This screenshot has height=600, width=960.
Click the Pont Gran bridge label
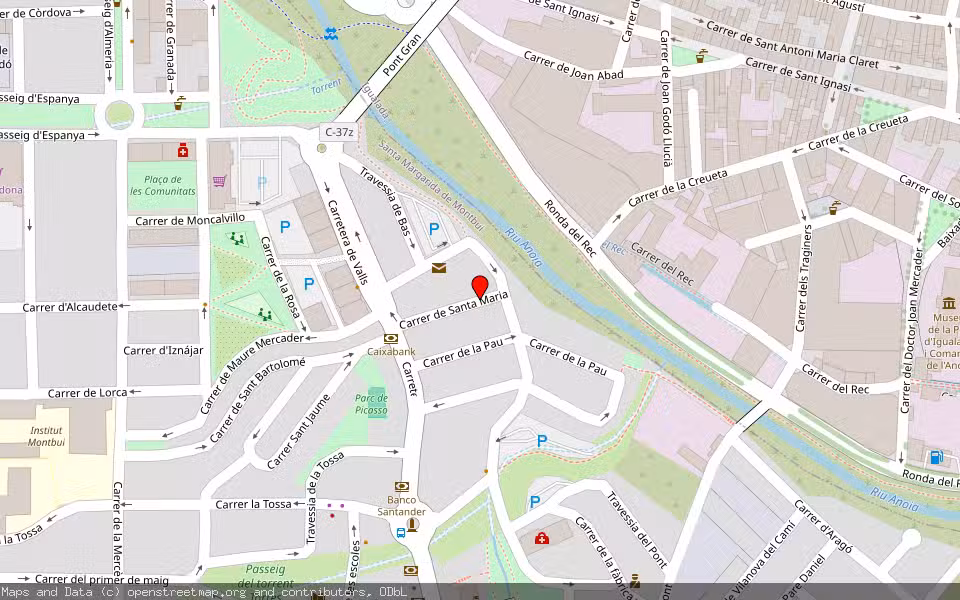402,54
